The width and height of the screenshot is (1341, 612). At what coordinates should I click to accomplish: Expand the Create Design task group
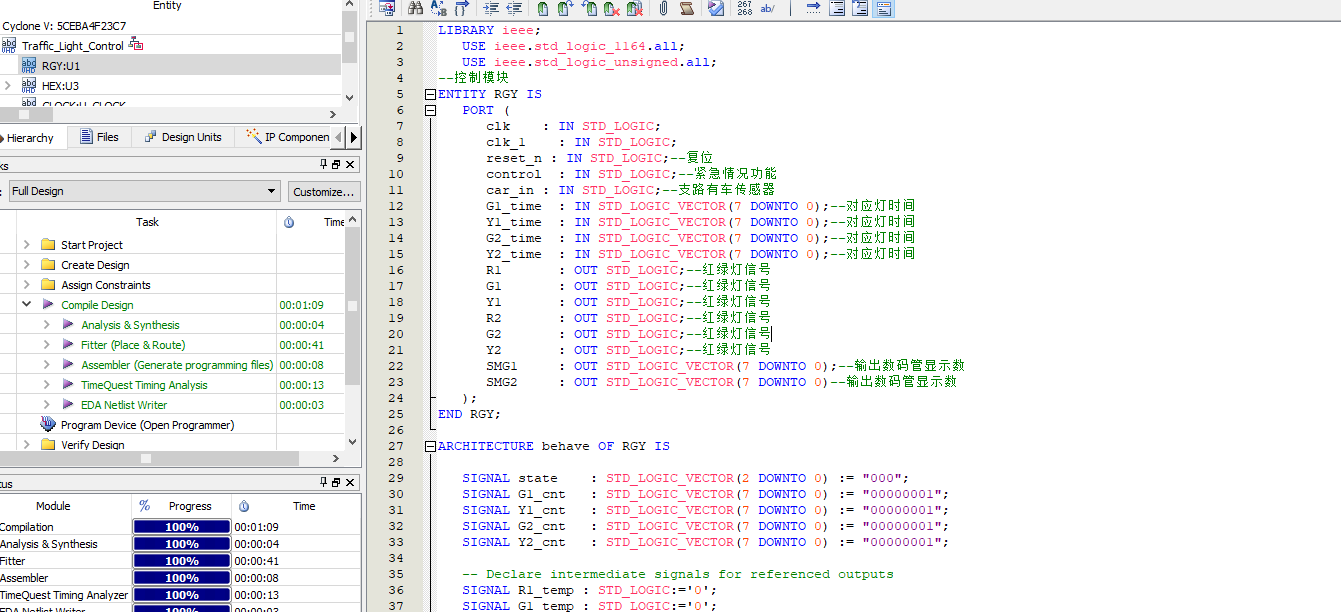click(x=27, y=265)
